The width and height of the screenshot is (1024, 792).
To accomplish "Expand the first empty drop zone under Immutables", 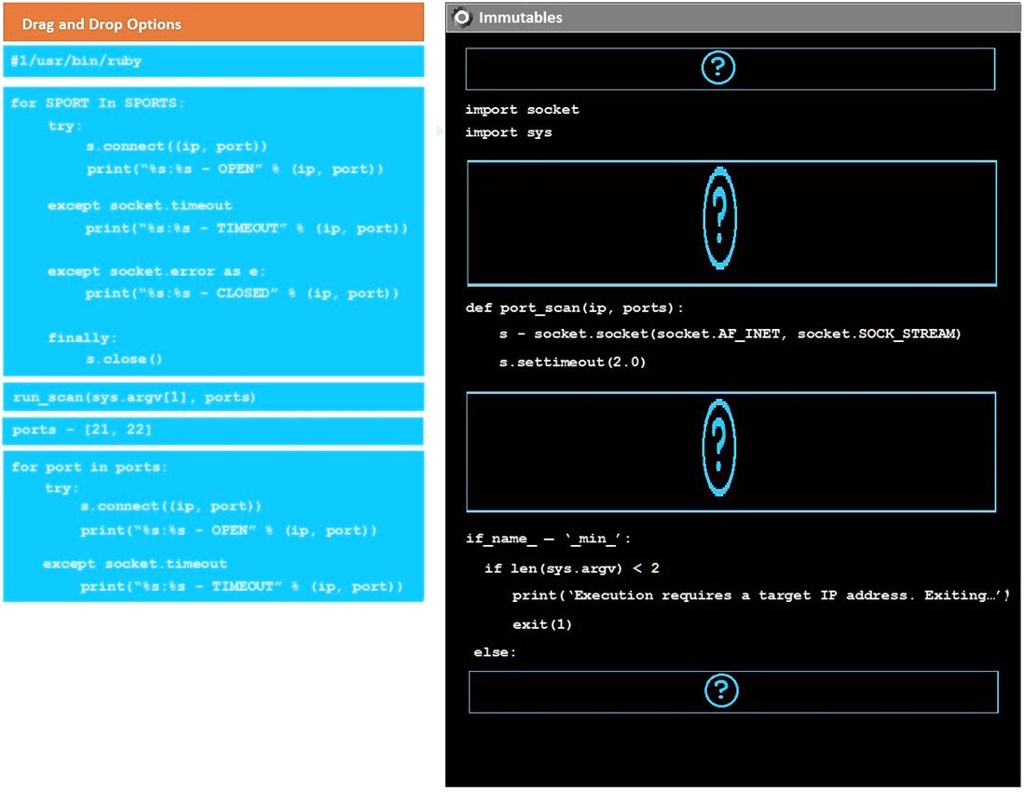I will (729, 67).
